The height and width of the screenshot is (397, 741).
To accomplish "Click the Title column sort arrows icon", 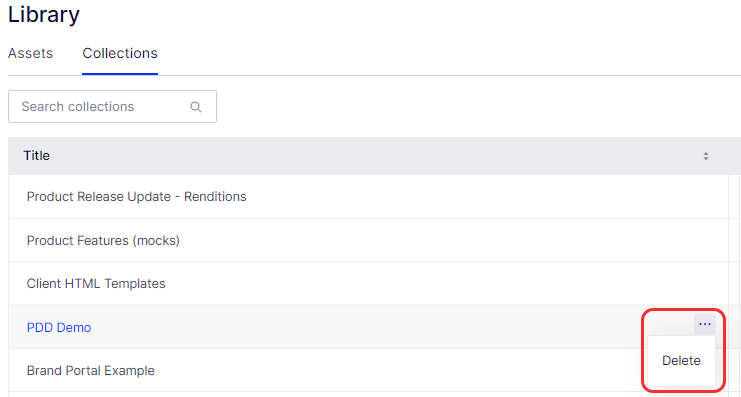I will (706, 156).
